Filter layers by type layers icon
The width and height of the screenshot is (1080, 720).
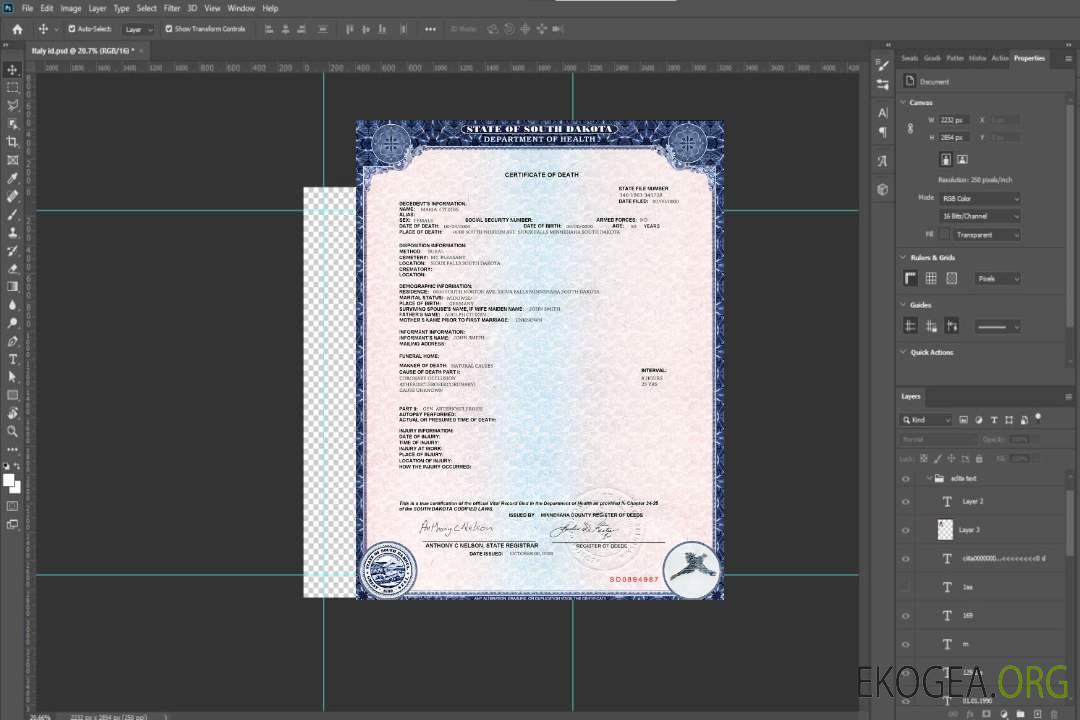point(994,420)
